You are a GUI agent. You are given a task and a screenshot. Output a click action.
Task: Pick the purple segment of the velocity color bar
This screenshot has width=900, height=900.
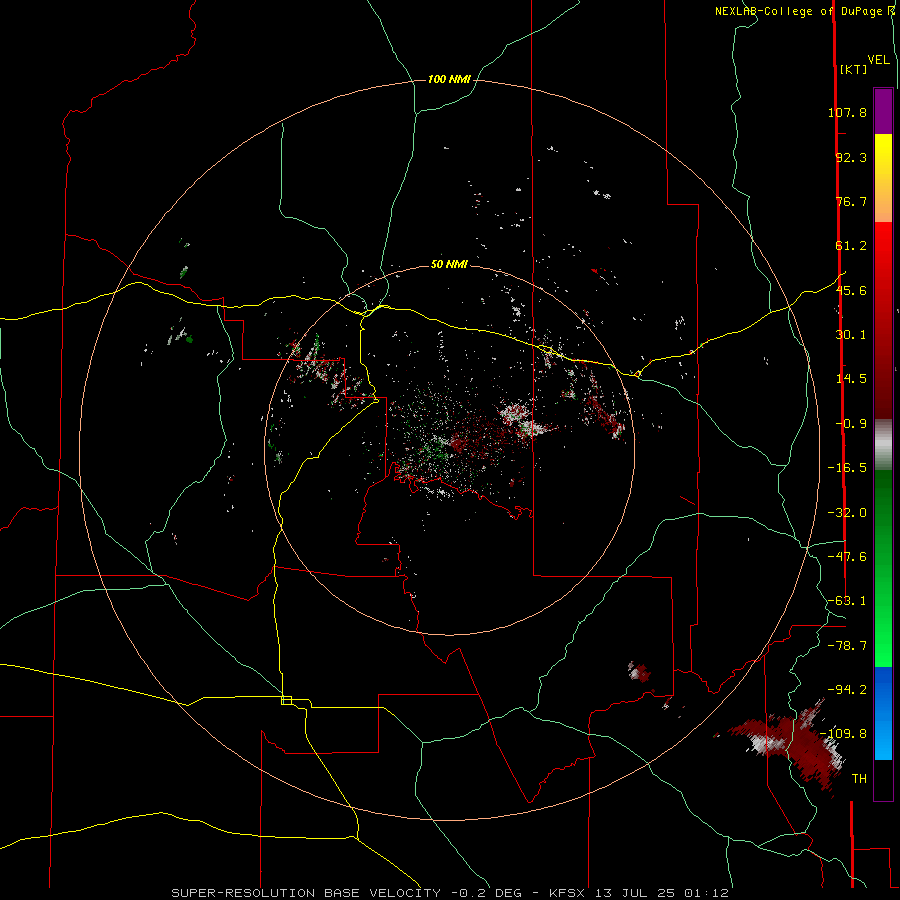[883, 112]
